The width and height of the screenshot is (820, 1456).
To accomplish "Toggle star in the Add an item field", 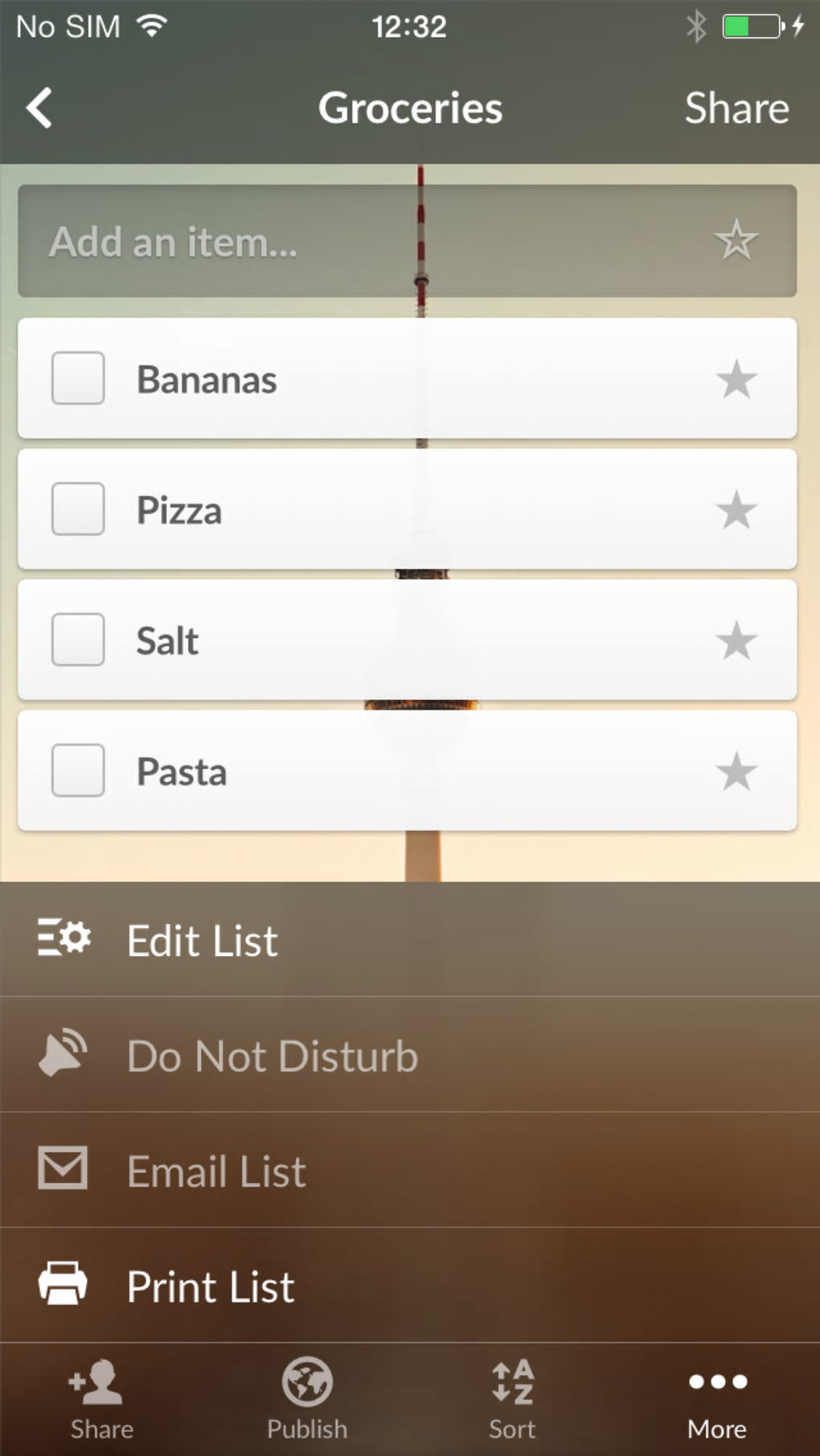I will click(736, 240).
